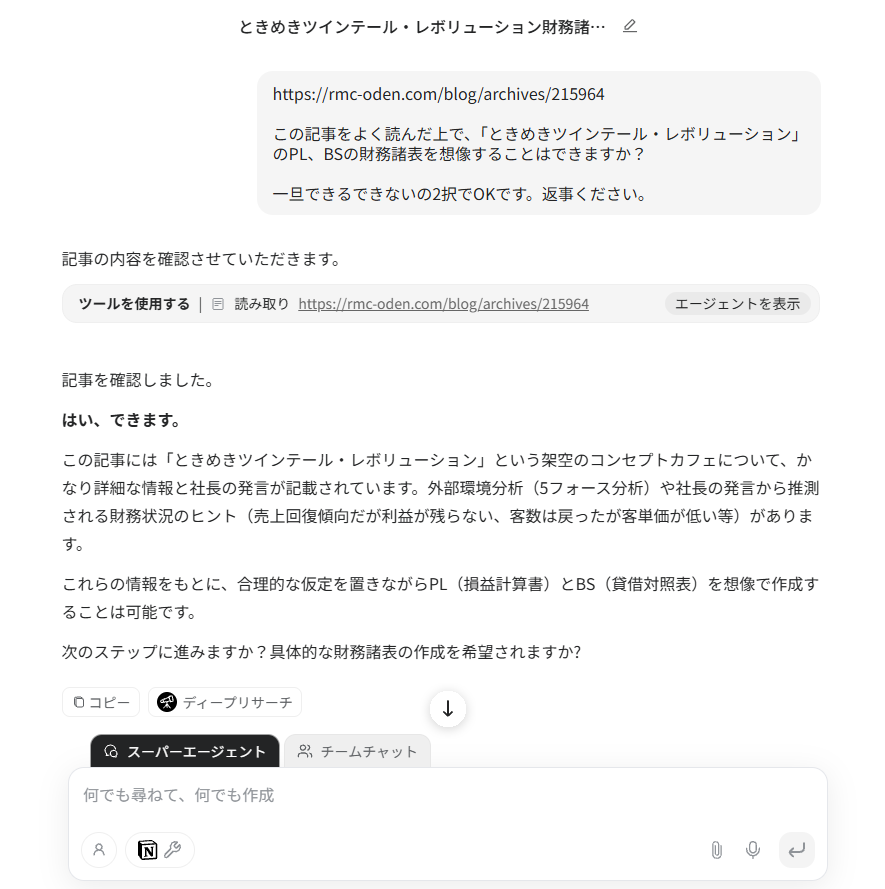Switch to the チームチャット tab
This screenshot has height=889, width=885.
357,751
